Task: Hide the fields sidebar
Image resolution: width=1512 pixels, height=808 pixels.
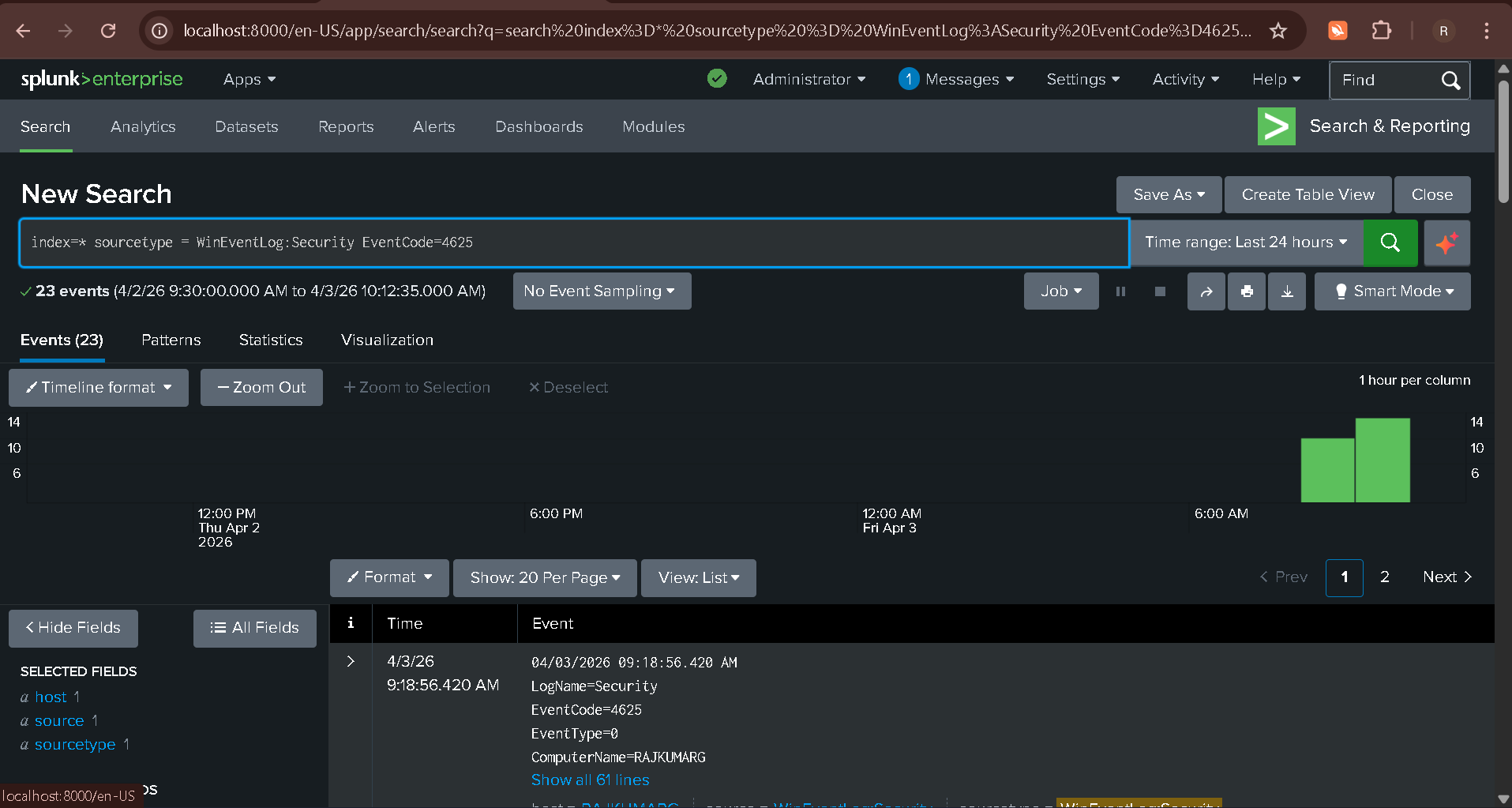Action: coord(73,628)
